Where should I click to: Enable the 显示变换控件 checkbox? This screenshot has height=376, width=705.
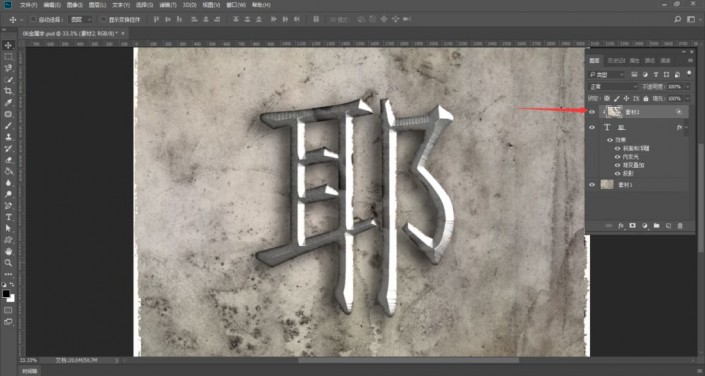click(103, 19)
